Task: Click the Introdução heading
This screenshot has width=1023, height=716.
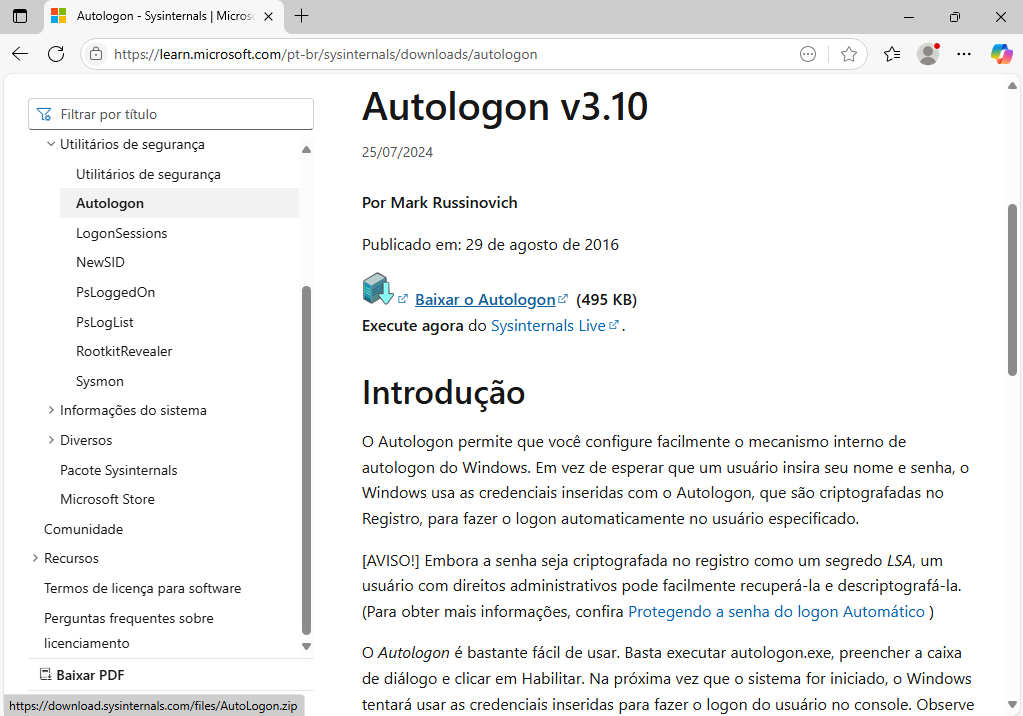Action: point(444,393)
